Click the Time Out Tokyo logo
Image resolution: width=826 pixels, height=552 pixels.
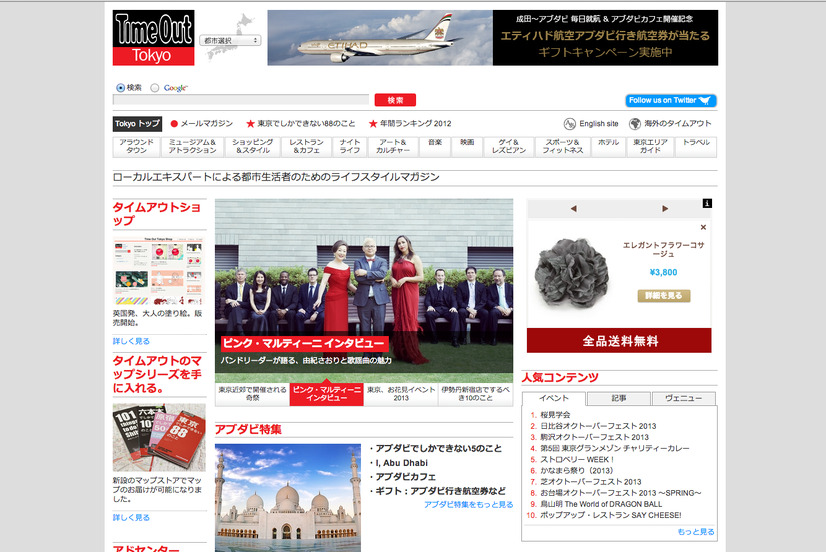click(153, 38)
